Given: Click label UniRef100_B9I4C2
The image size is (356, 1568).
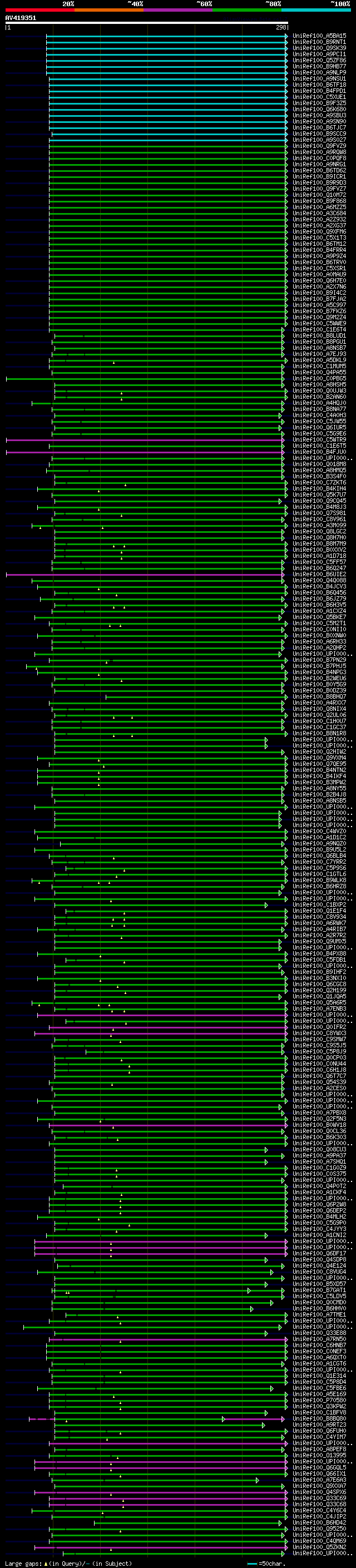Looking at the screenshot, I should (x=319, y=293).
